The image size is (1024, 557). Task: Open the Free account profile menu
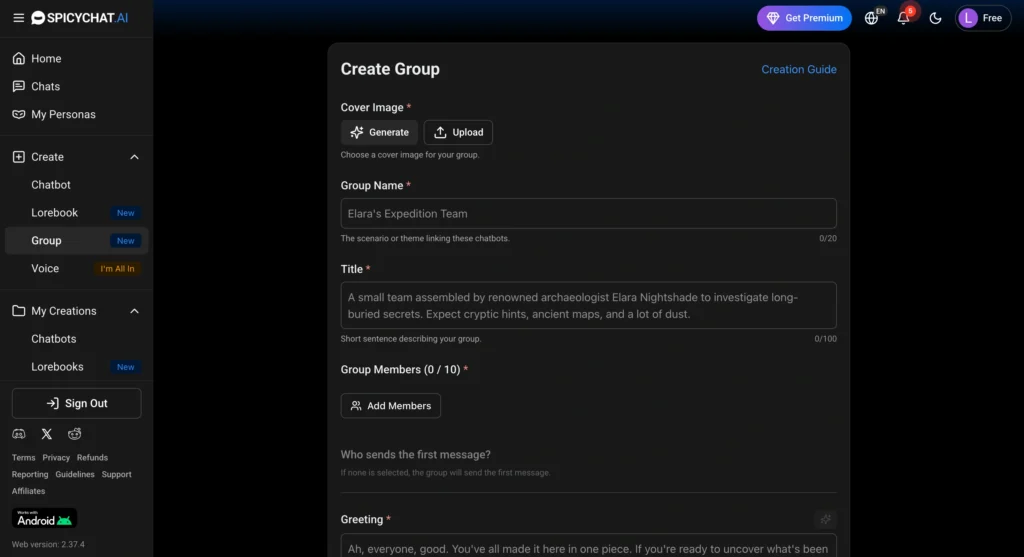coord(983,18)
